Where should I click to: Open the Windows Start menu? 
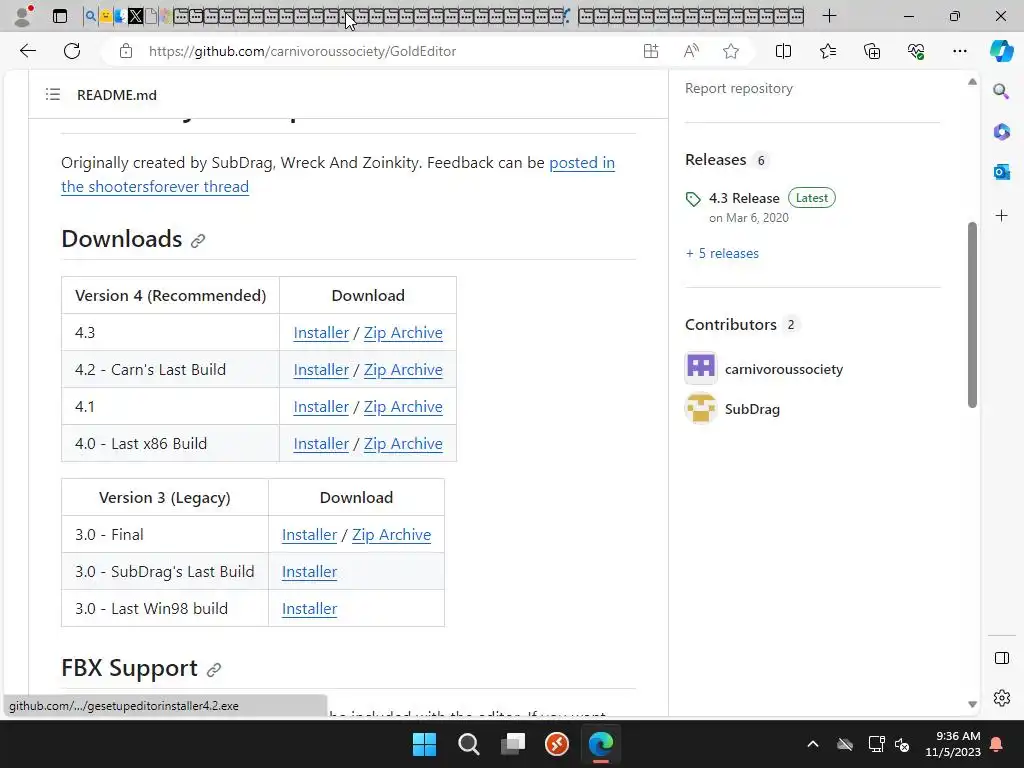point(424,744)
